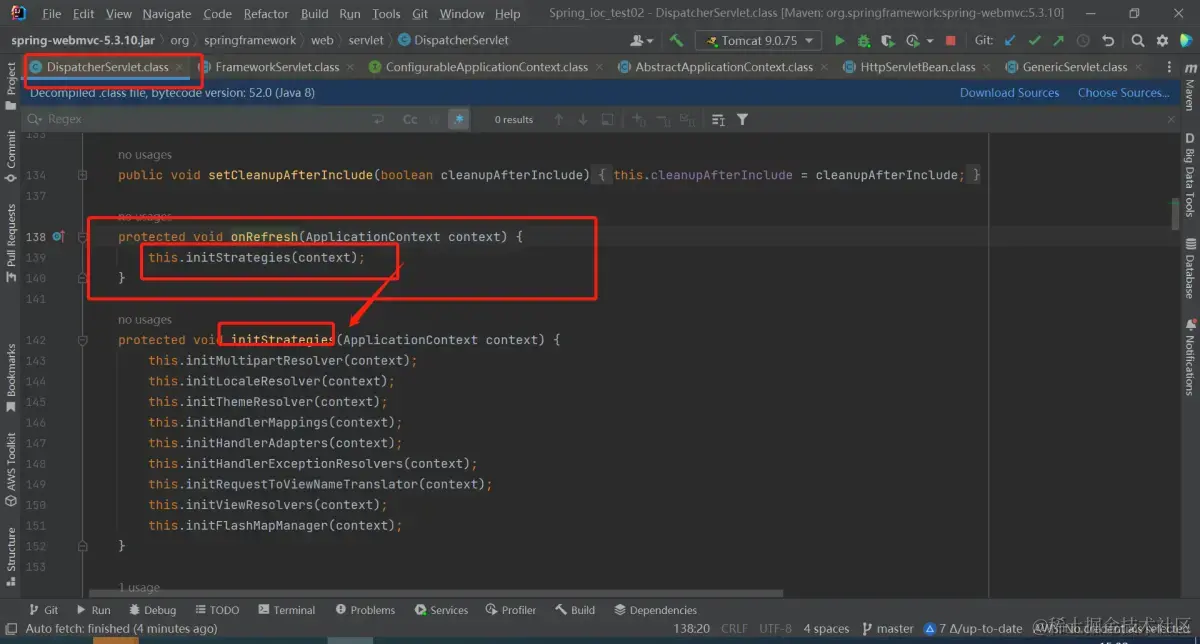Viewport: 1200px width, 644px height.
Task: Git push green arrow icon
Action: [x=1058, y=41]
